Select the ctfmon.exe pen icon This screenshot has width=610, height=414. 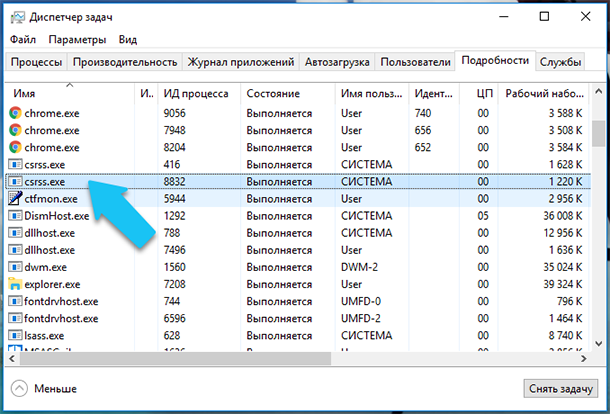click(x=15, y=199)
